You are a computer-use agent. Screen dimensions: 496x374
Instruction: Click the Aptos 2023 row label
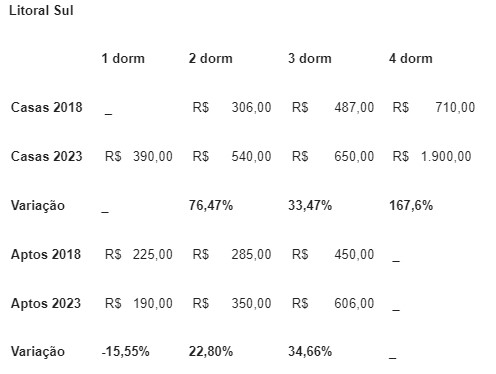[46, 303]
